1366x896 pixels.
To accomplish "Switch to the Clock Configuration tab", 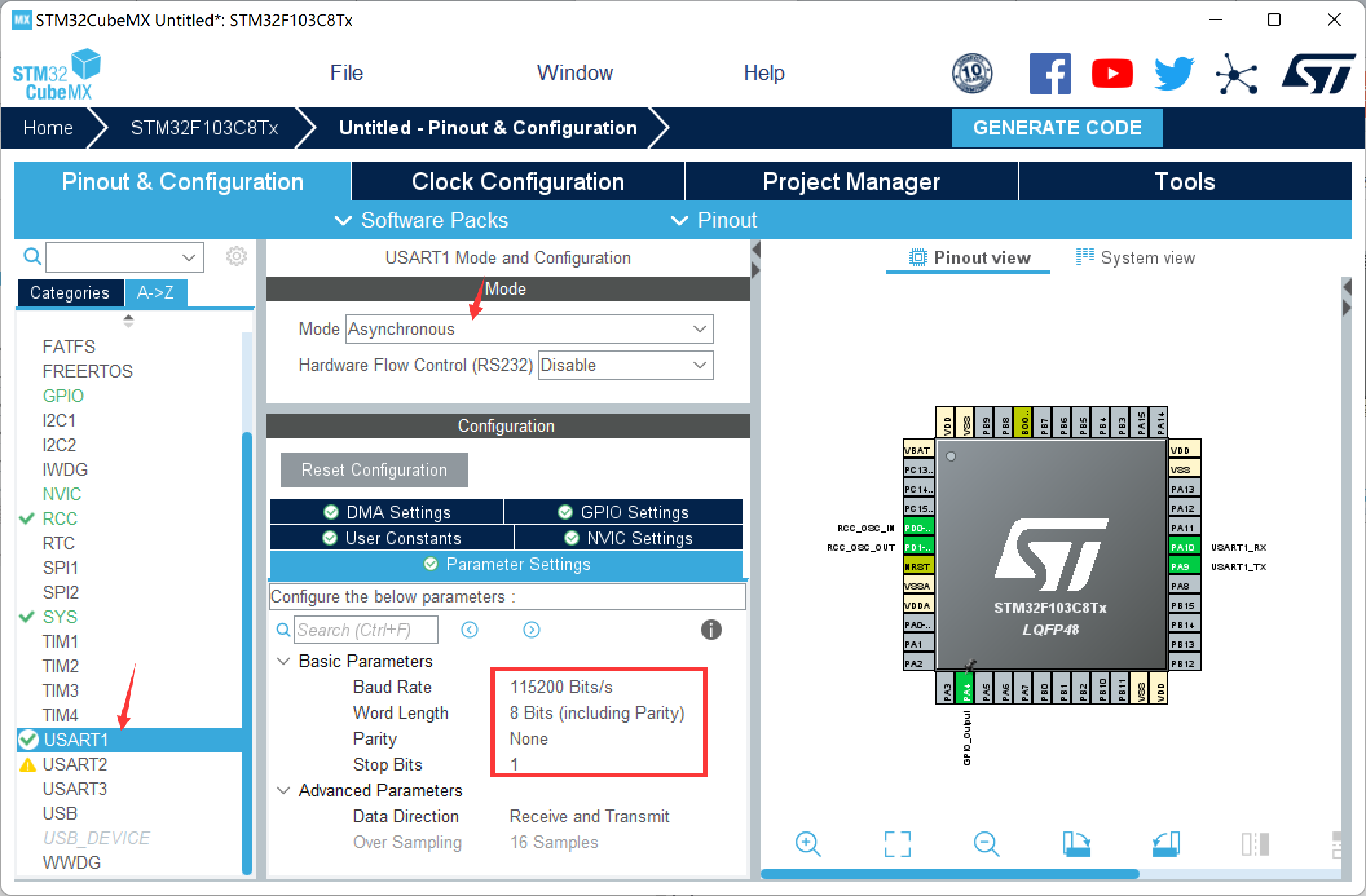I will (x=517, y=182).
